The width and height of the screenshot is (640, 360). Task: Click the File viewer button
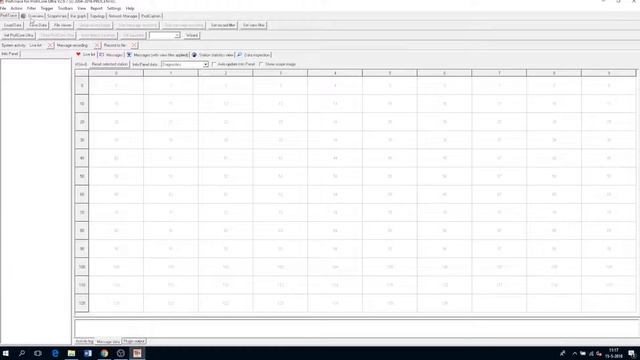click(x=62, y=25)
